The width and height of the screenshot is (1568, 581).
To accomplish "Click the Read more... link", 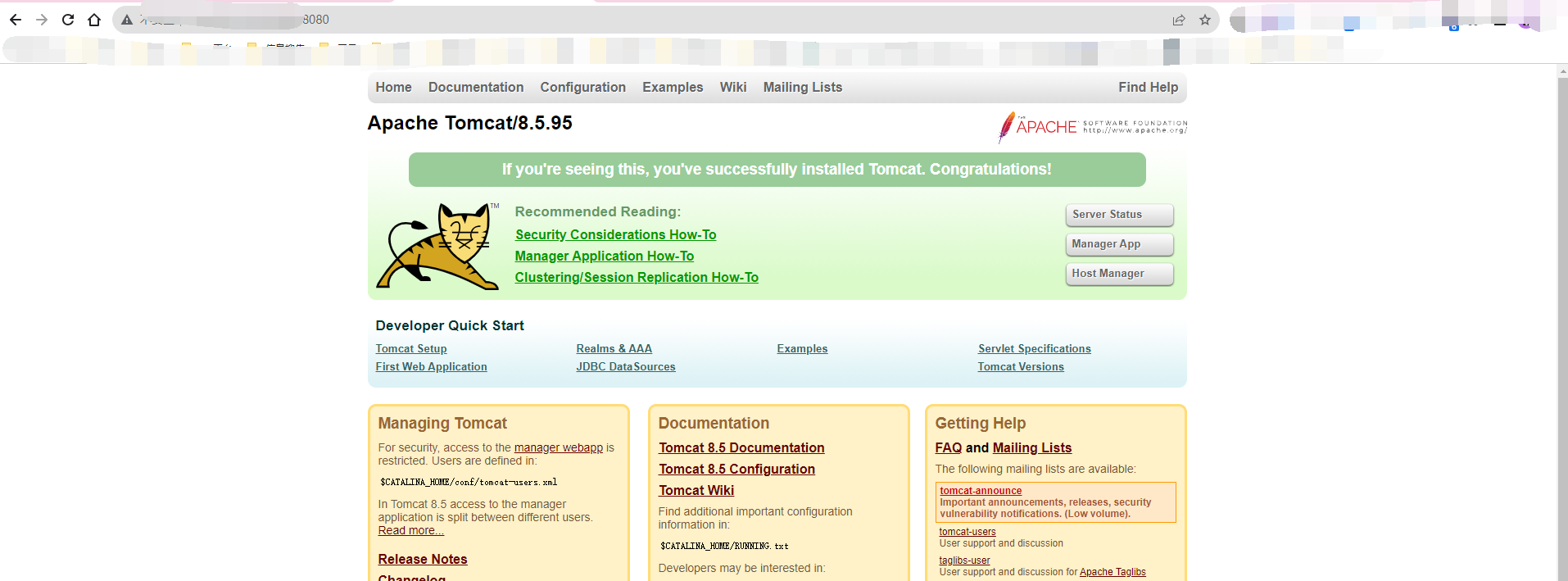I will pos(410,530).
